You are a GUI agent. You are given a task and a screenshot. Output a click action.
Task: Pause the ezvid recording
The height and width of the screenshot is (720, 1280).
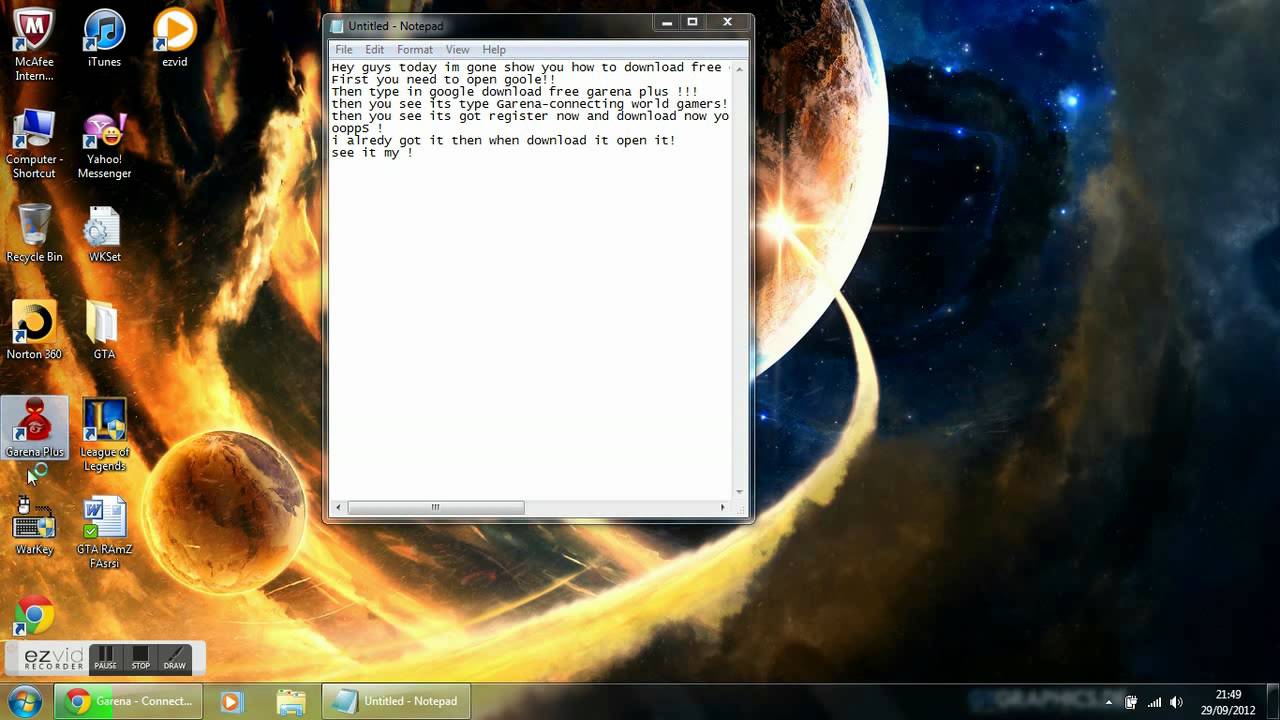point(105,658)
